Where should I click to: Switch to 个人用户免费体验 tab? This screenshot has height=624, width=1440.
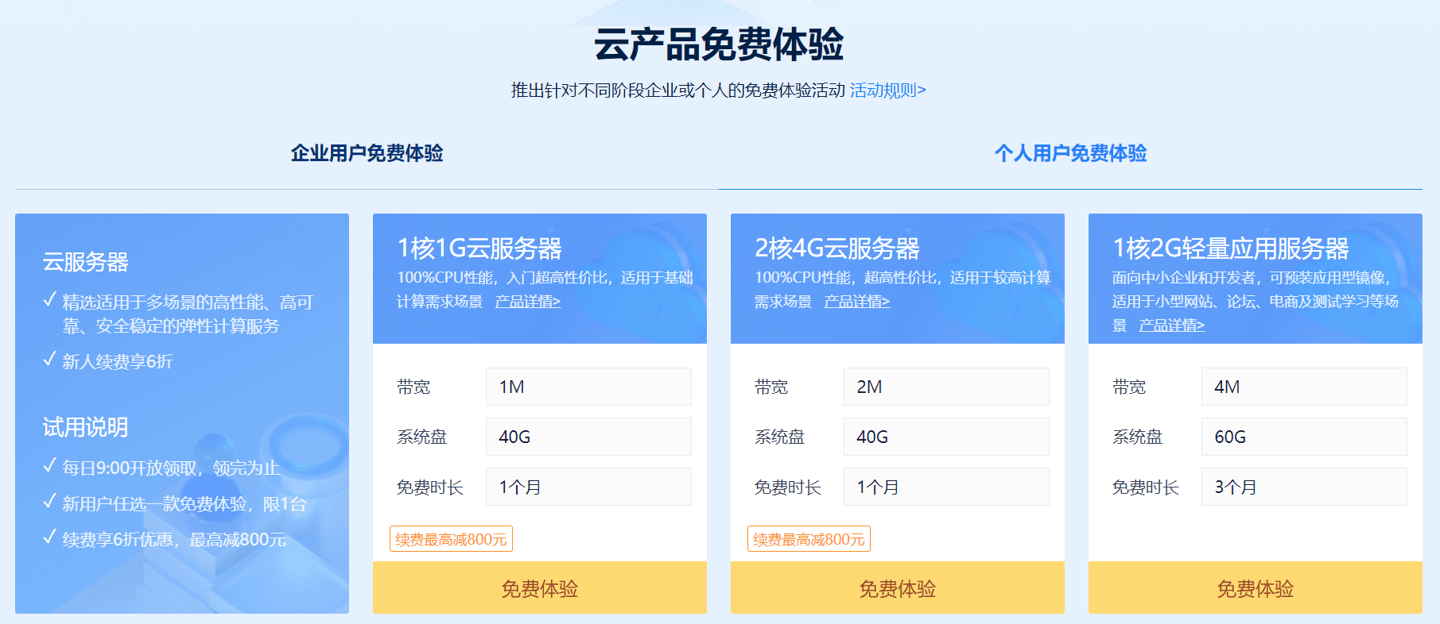[1071, 153]
